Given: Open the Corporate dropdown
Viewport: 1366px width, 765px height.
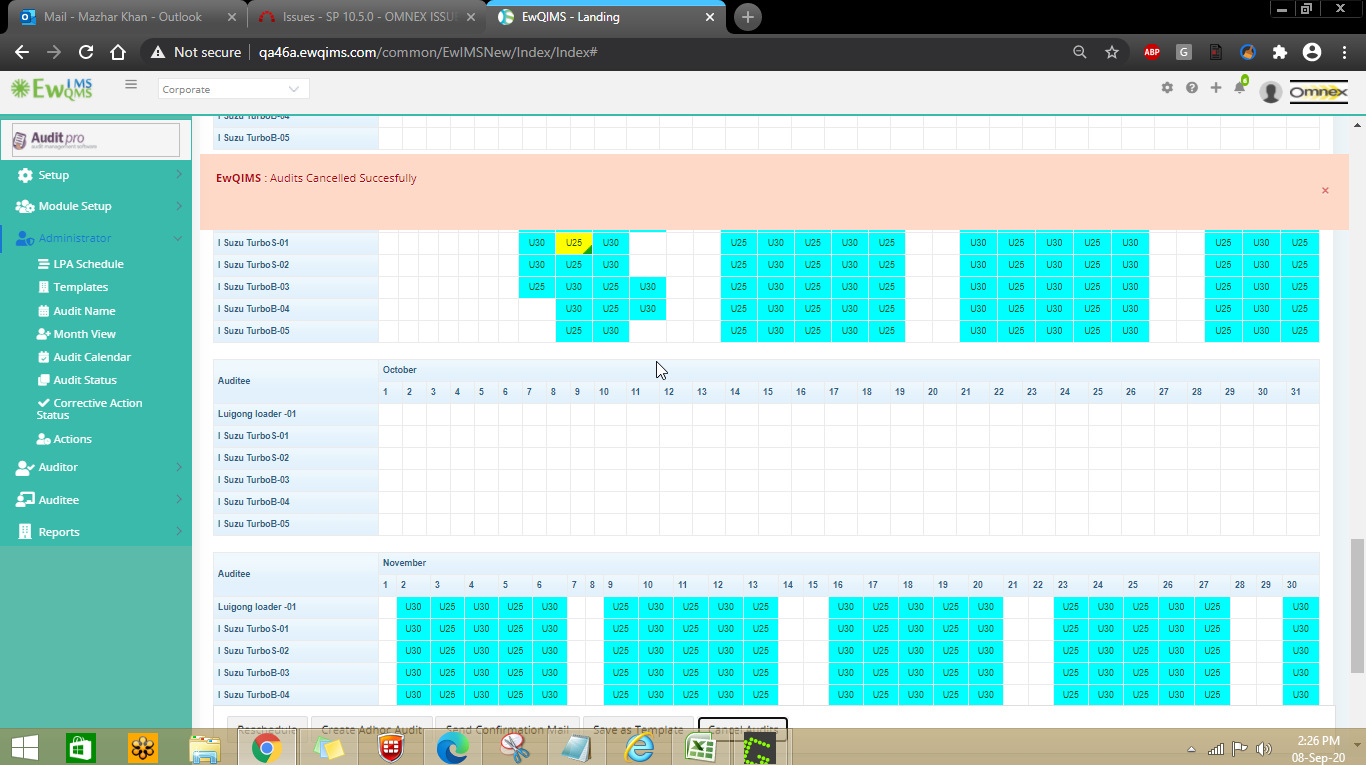Looking at the screenshot, I should point(234,89).
